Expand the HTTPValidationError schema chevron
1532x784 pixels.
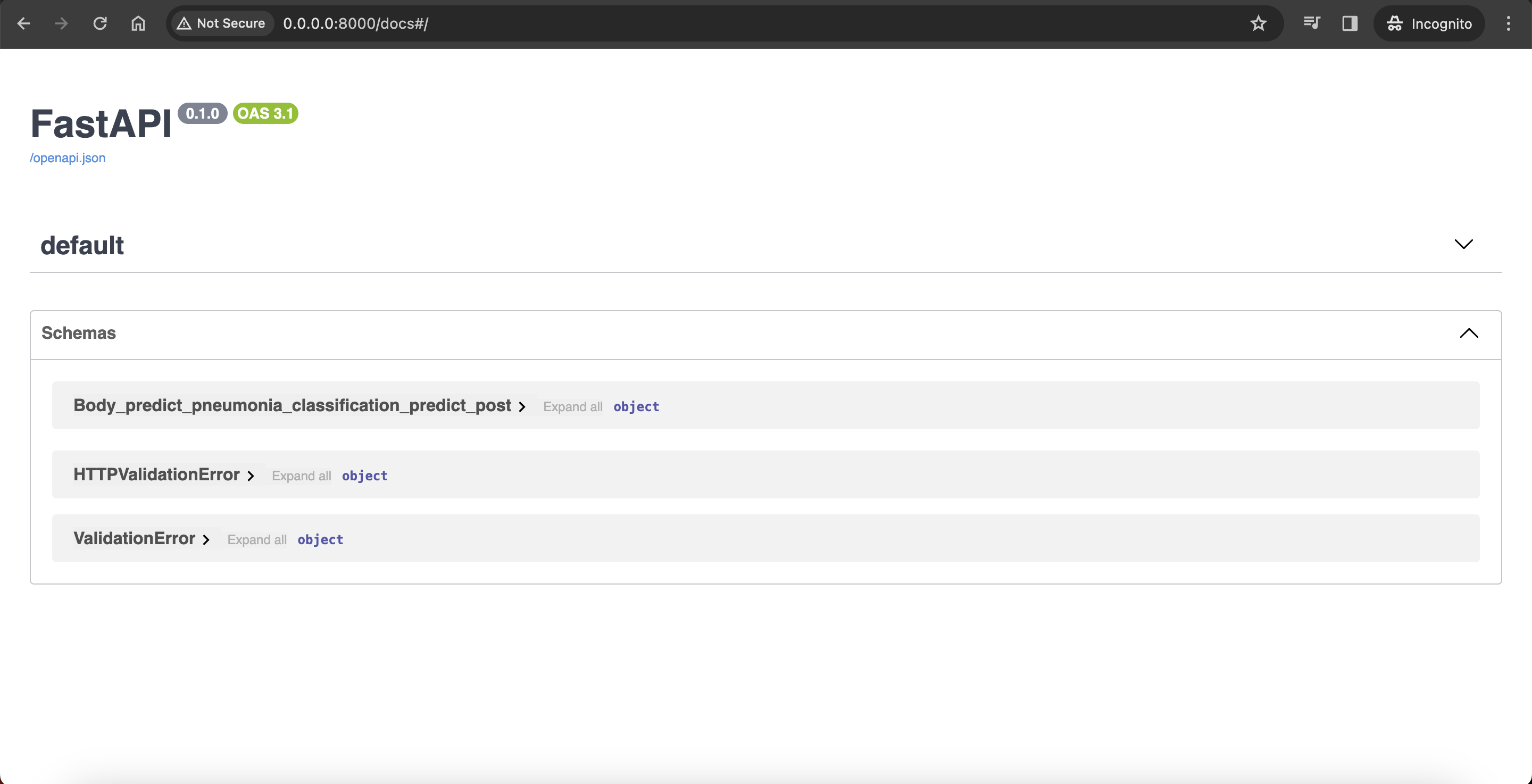click(251, 476)
